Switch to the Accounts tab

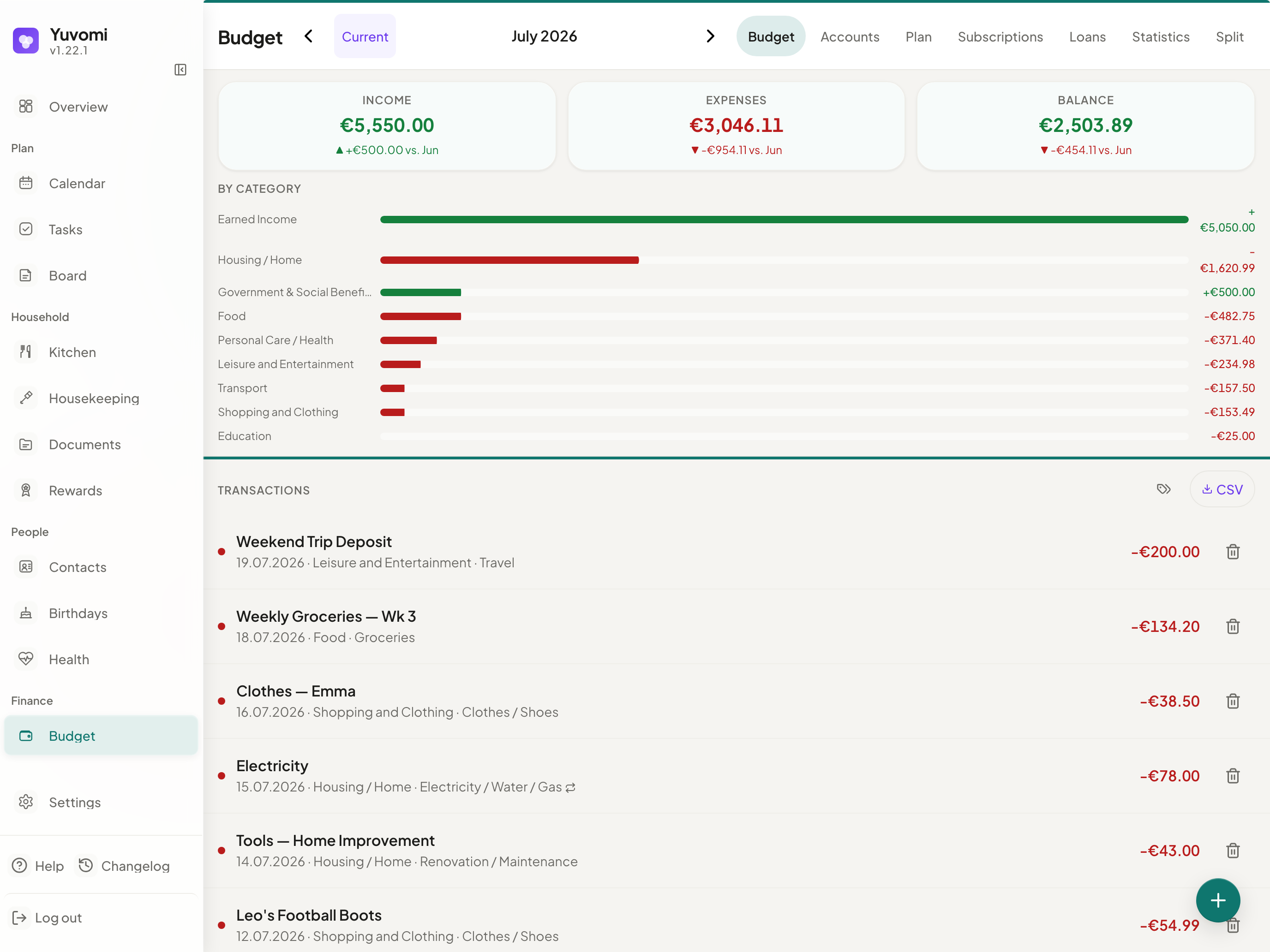(x=850, y=36)
